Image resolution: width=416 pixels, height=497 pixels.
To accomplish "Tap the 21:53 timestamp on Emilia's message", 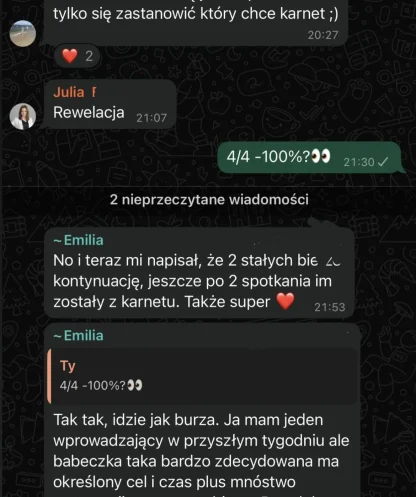I will [330, 307].
